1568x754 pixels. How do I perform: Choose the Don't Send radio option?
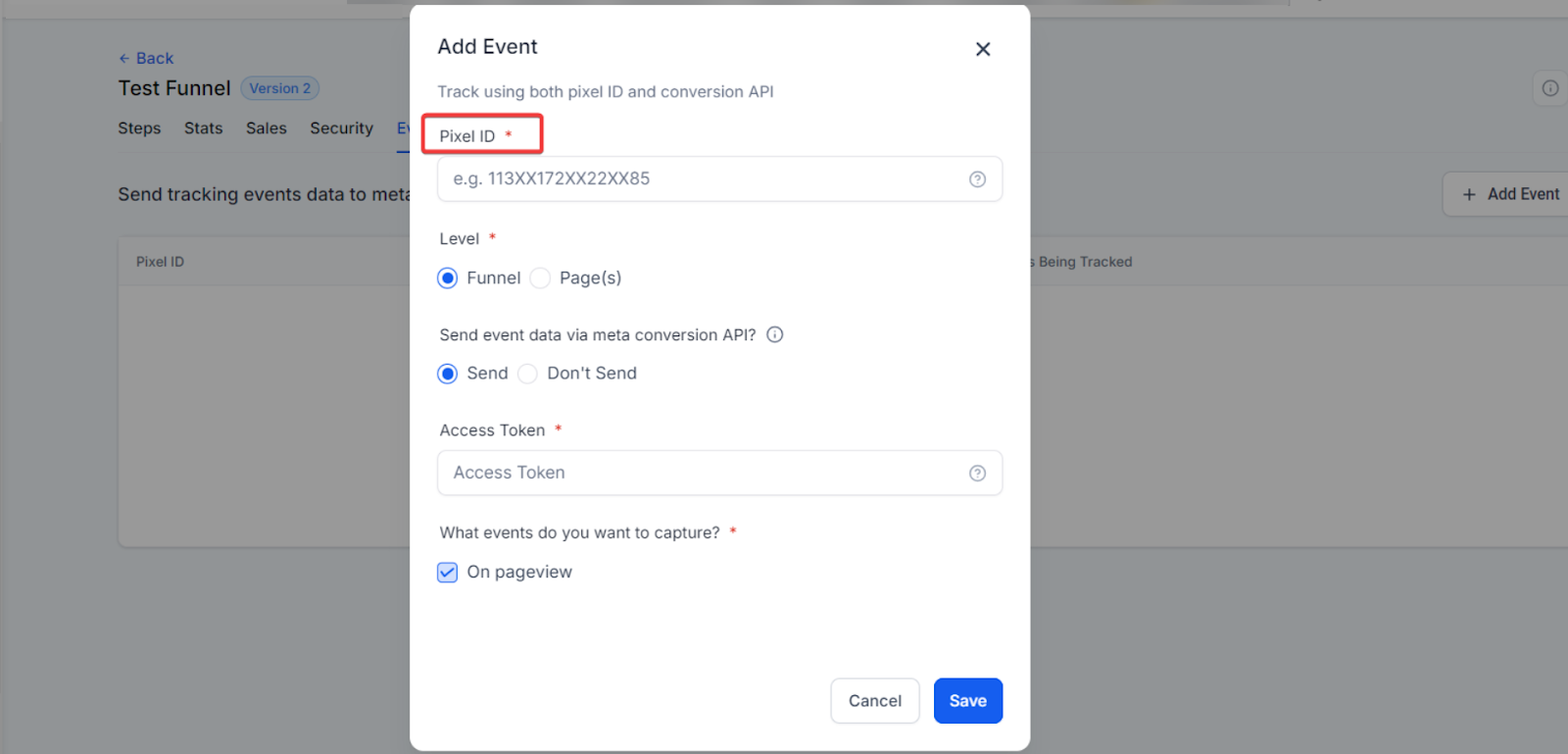(527, 374)
